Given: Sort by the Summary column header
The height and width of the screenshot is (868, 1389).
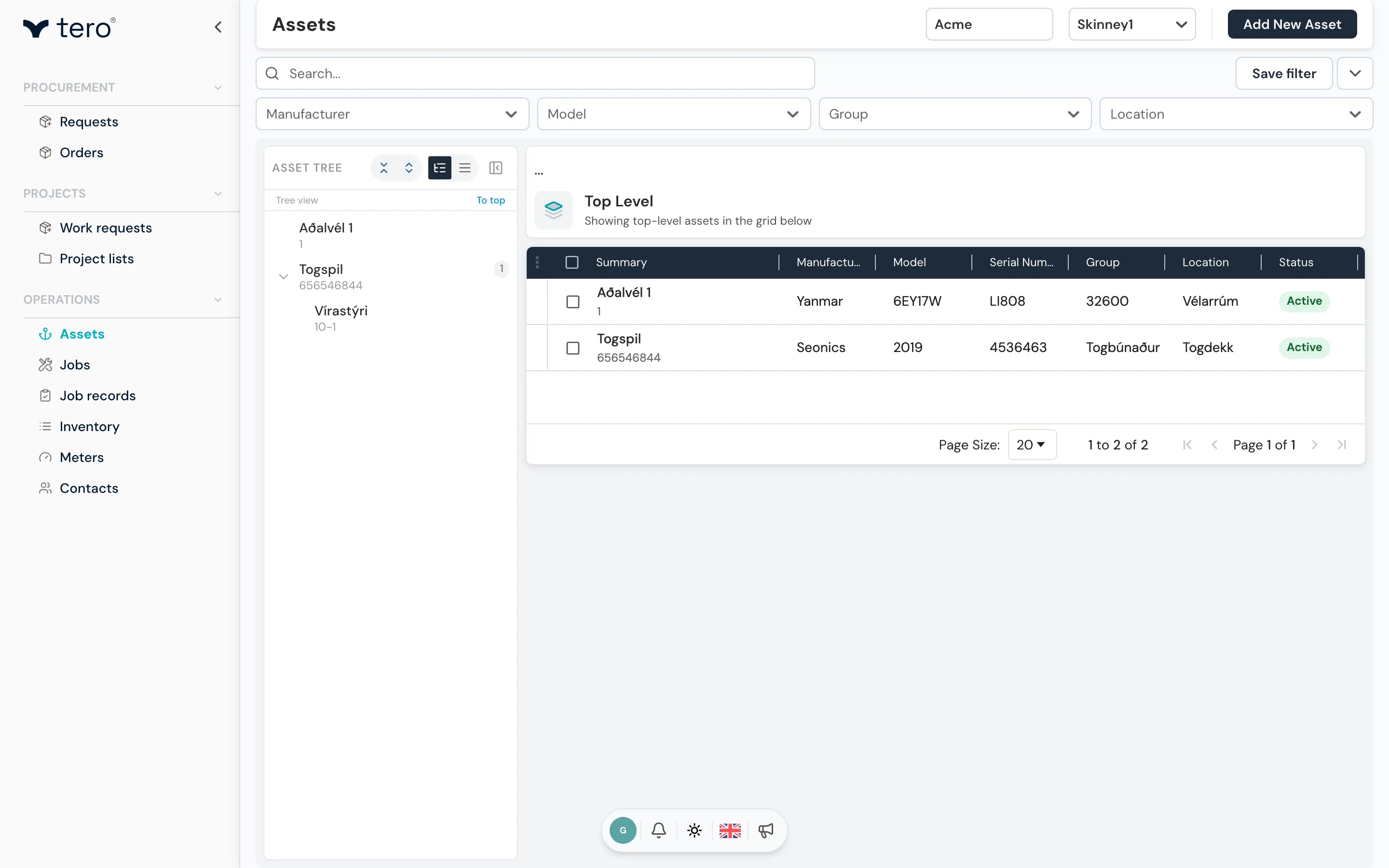Looking at the screenshot, I should [x=621, y=262].
